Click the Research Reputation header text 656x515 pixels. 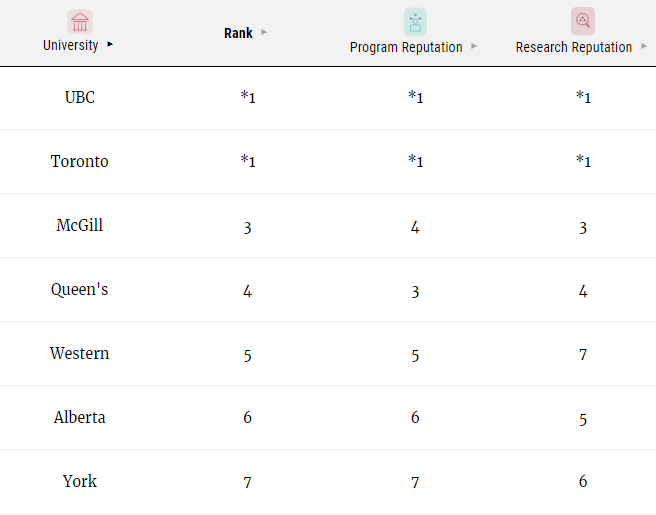(x=574, y=47)
